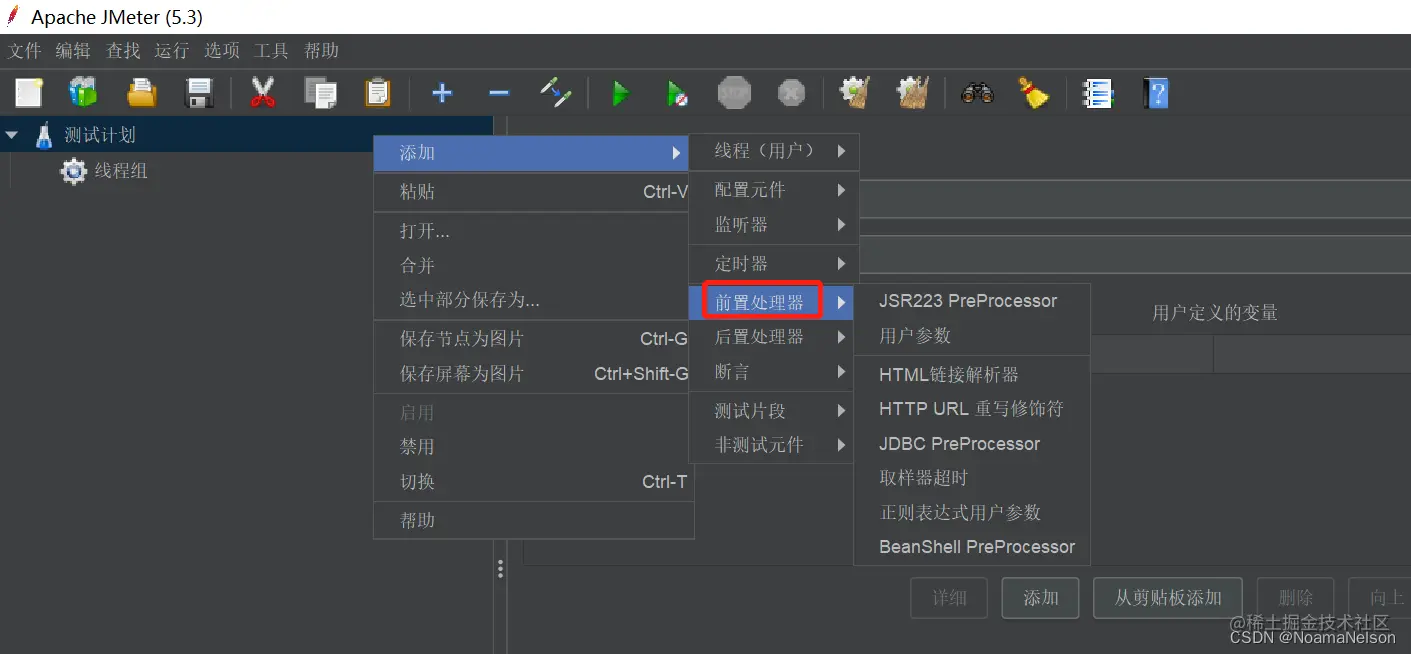Click the 删除 button

[x=1295, y=597]
